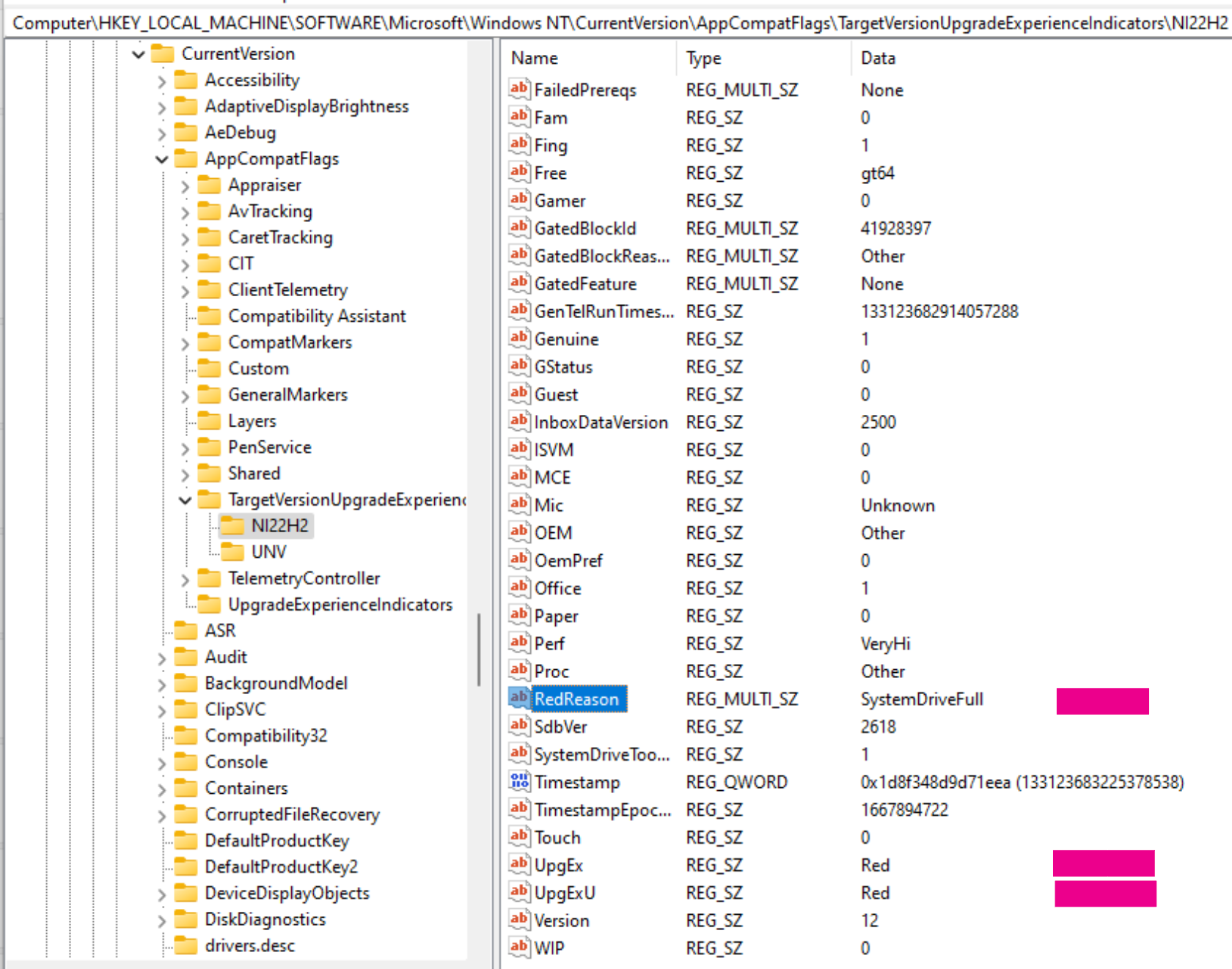Select the Compatibility Assistant key
The width and height of the screenshot is (1232, 969).
[x=316, y=316]
